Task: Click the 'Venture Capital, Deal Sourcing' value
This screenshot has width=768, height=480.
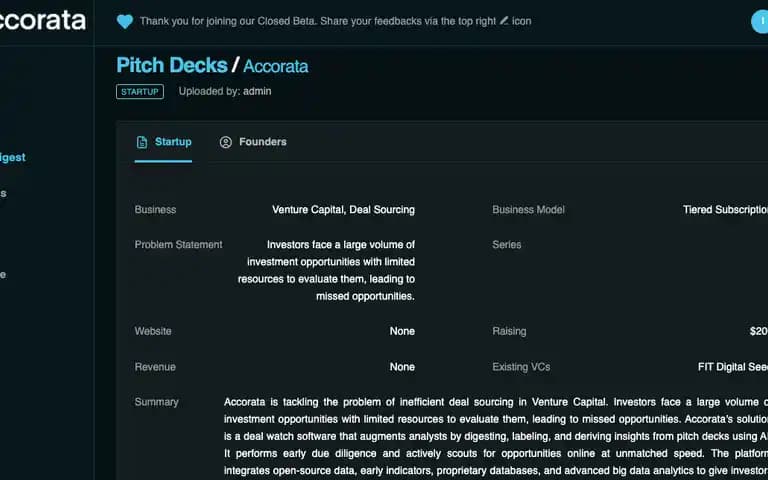Action: tap(343, 210)
